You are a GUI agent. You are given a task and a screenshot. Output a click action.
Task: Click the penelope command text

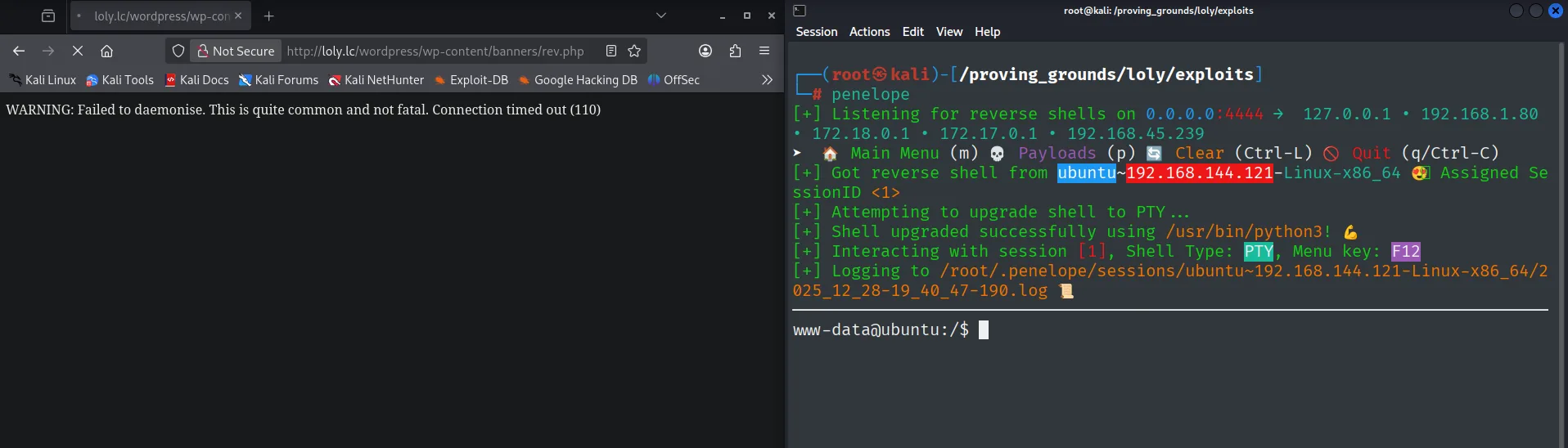(x=870, y=95)
